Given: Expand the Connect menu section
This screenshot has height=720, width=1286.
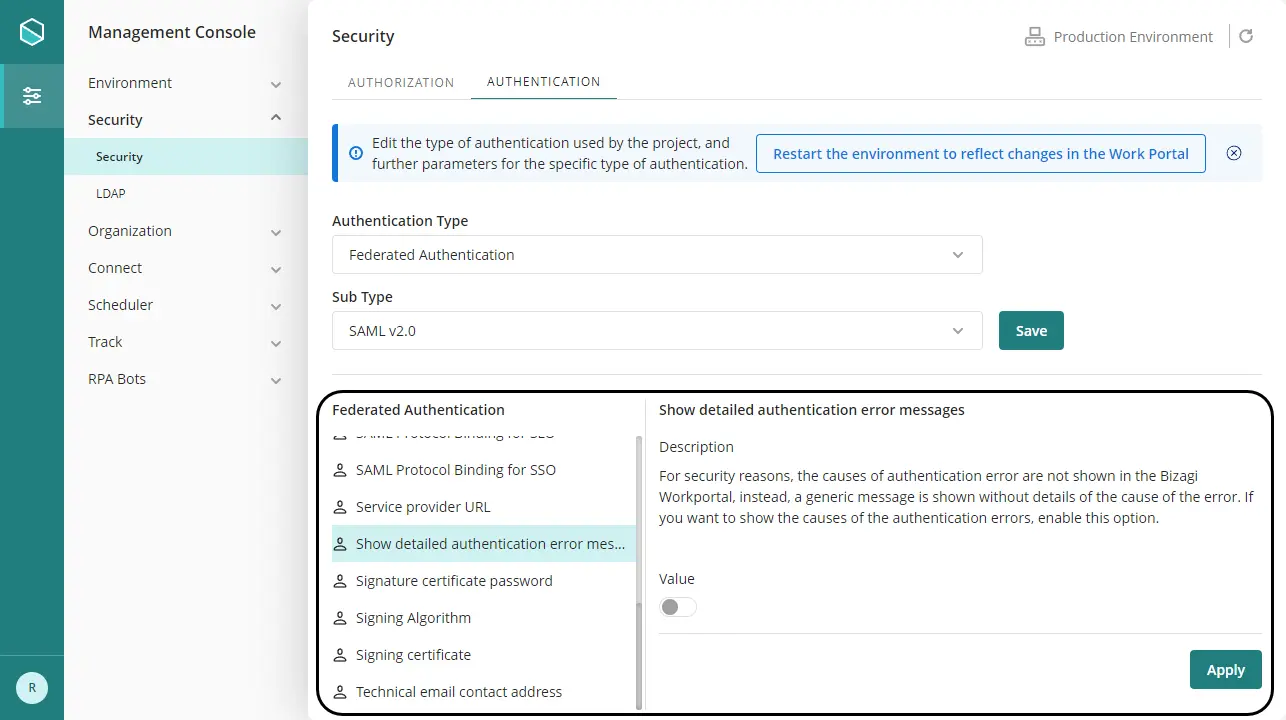Looking at the screenshot, I should (185, 268).
